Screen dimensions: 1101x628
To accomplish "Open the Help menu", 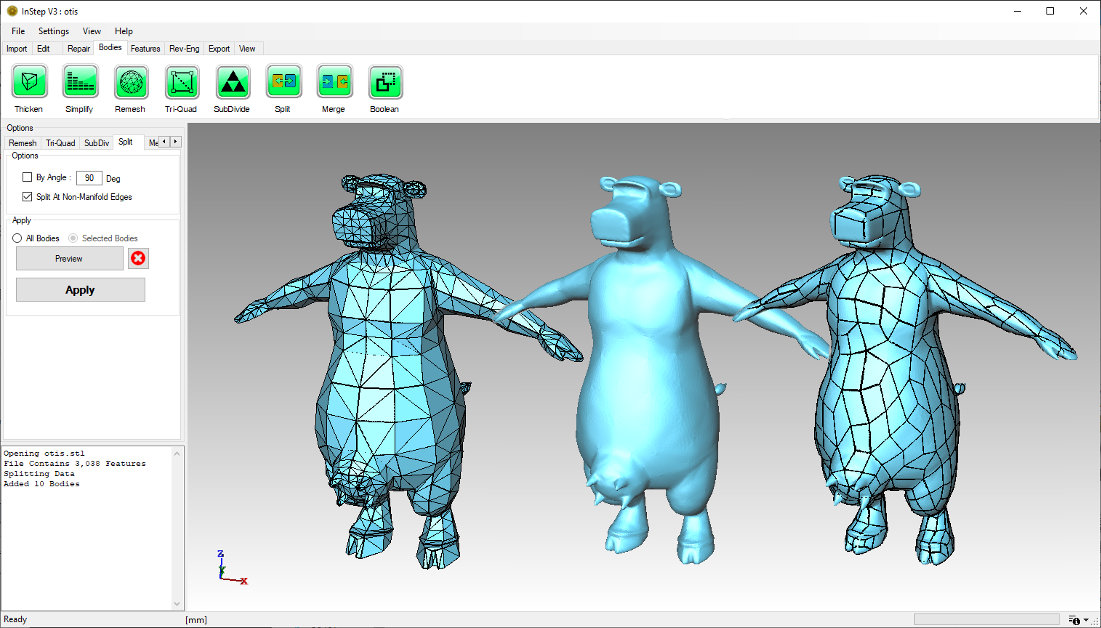I will (124, 31).
